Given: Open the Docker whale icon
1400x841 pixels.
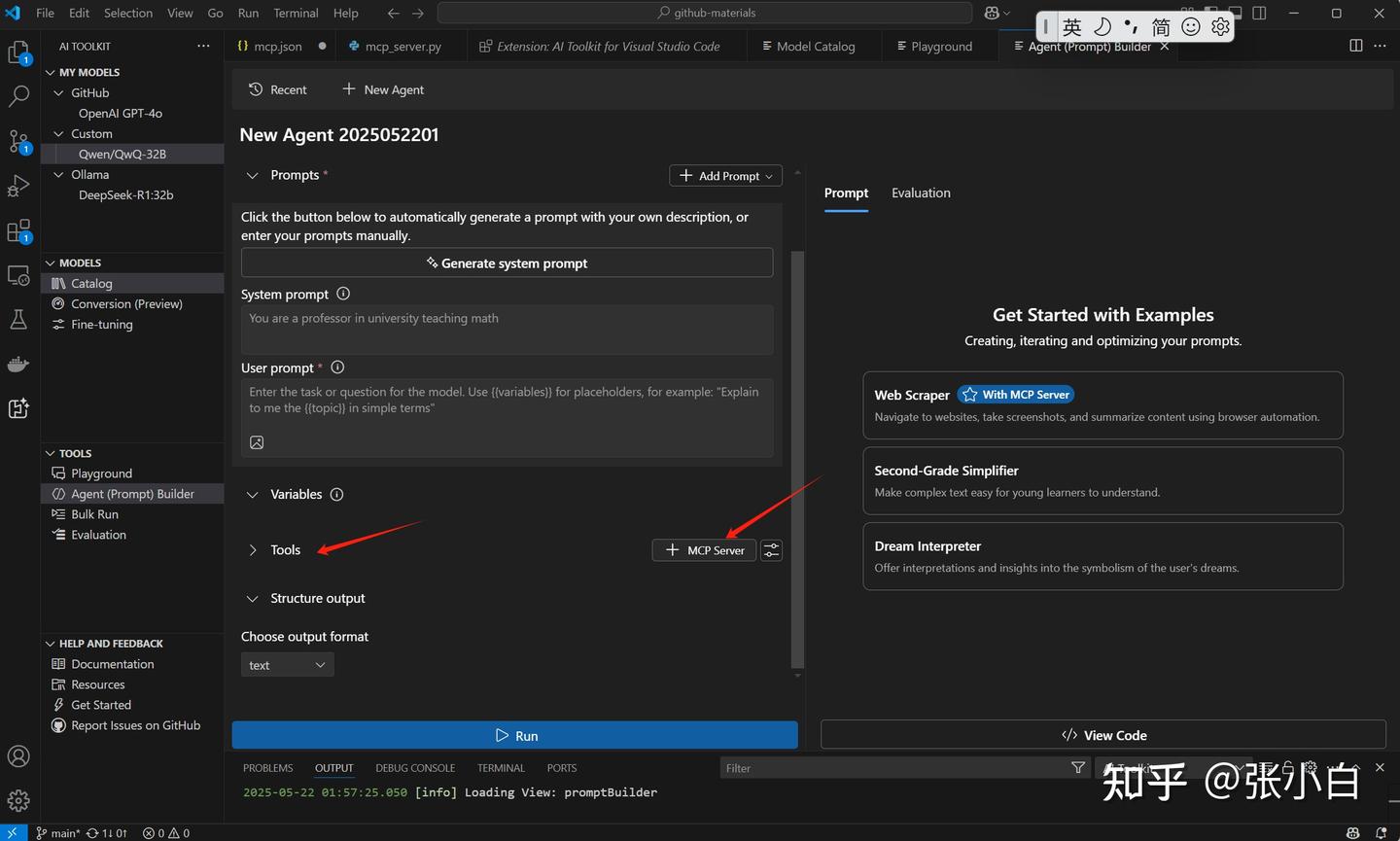Looking at the screenshot, I should coord(18,365).
